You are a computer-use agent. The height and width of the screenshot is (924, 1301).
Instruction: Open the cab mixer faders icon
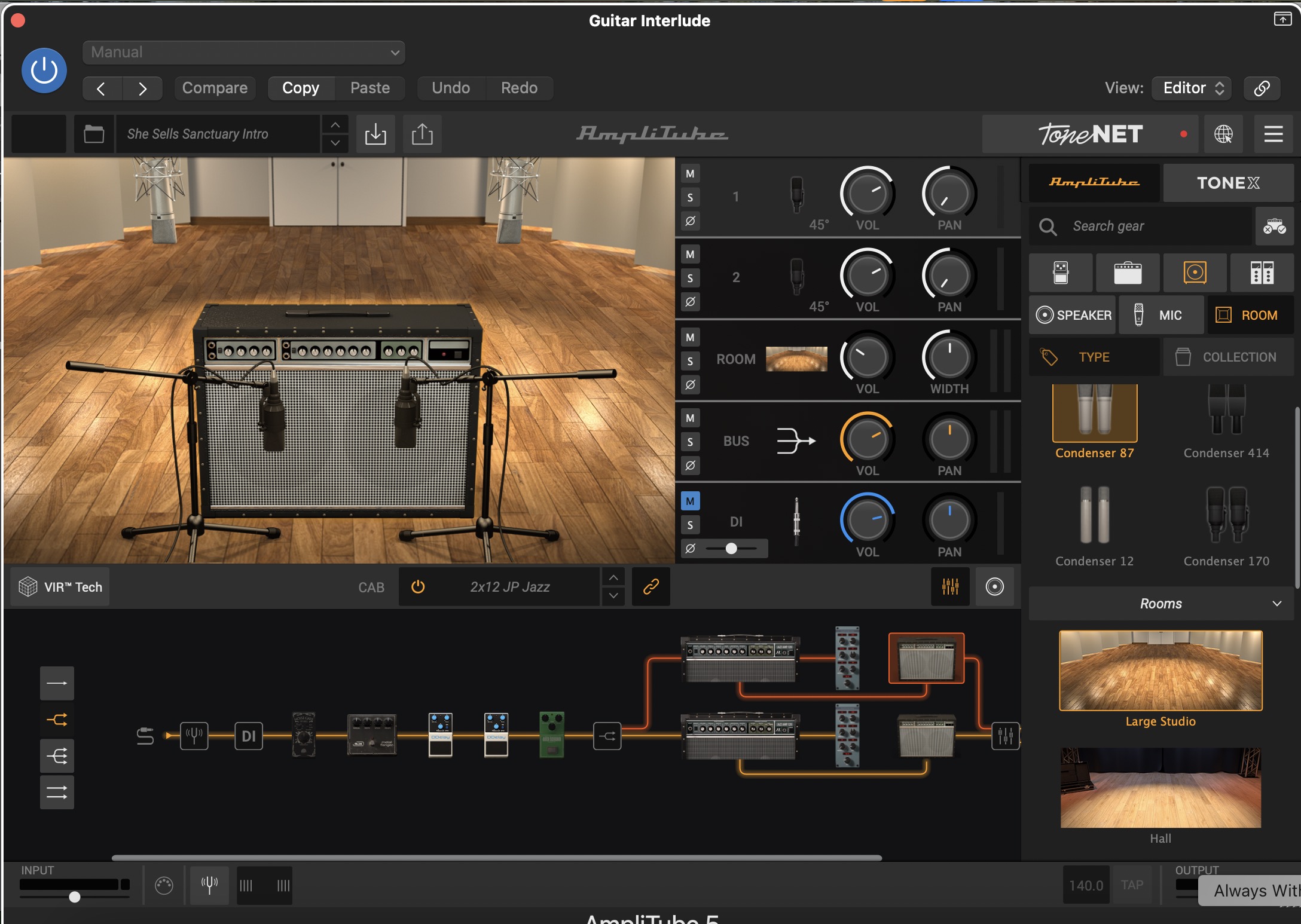[x=950, y=587]
